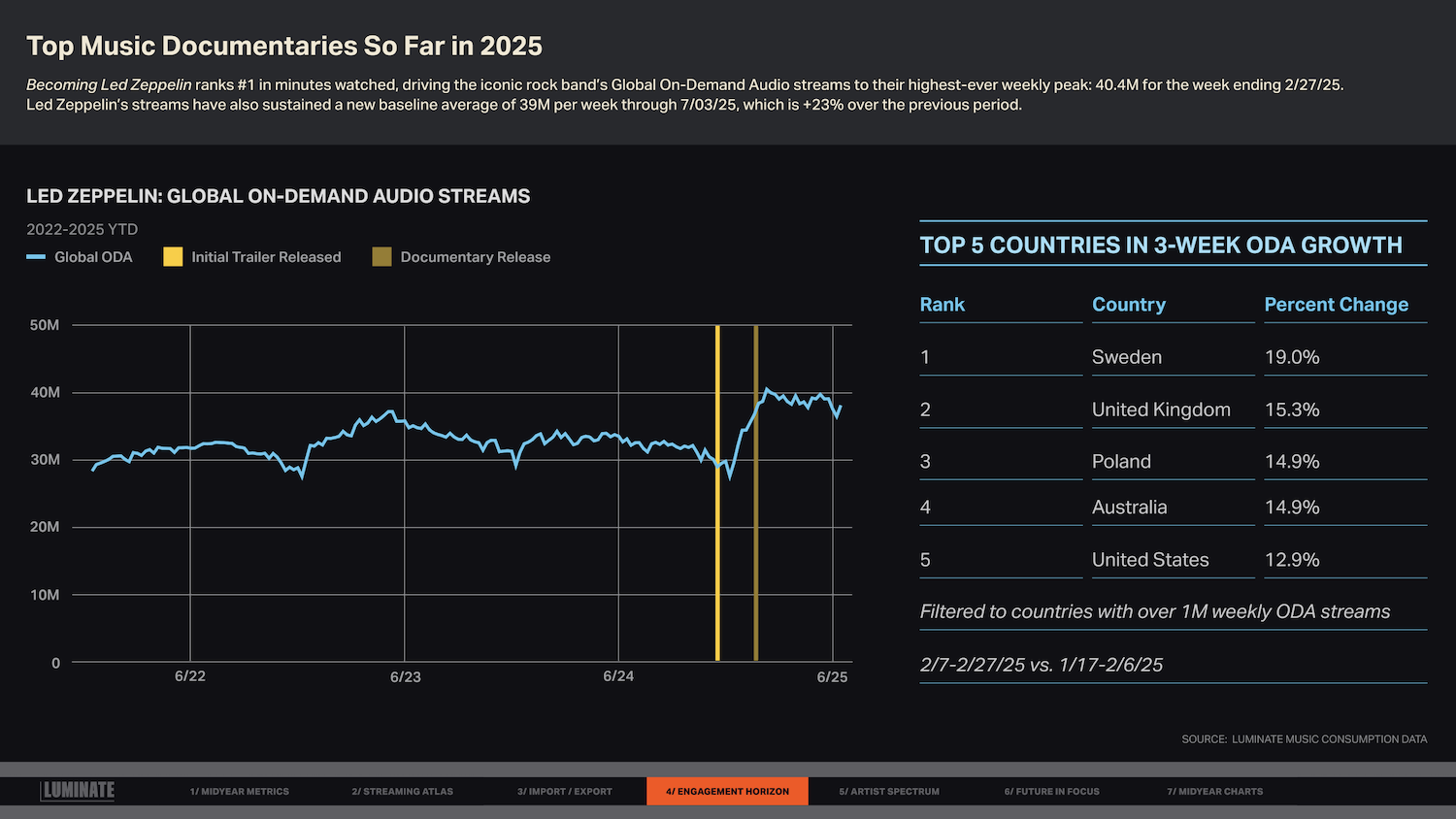Image resolution: width=1456 pixels, height=819 pixels.
Task: Click the 2022-2025 YTD subtitle
Action: (83, 230)
